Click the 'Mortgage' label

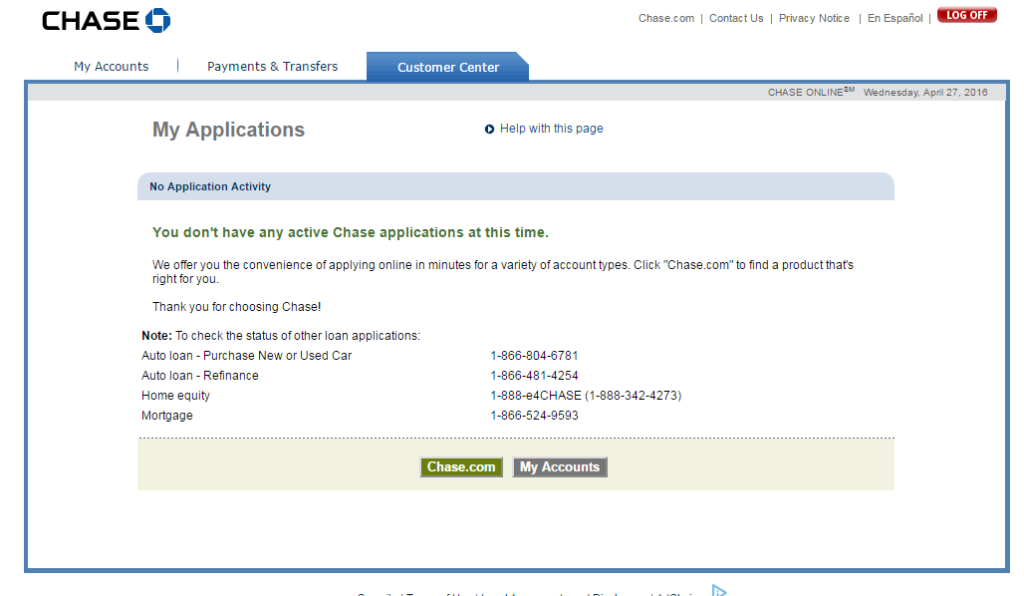click(x=167, y=416)
